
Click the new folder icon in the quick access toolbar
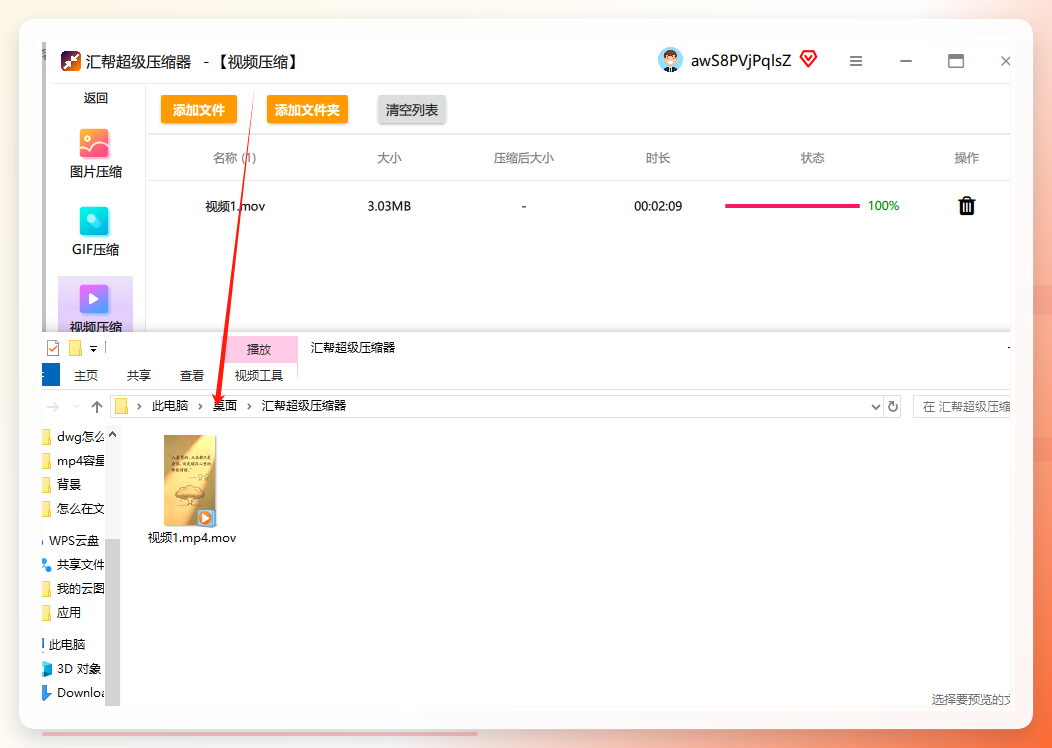point(75,348)
